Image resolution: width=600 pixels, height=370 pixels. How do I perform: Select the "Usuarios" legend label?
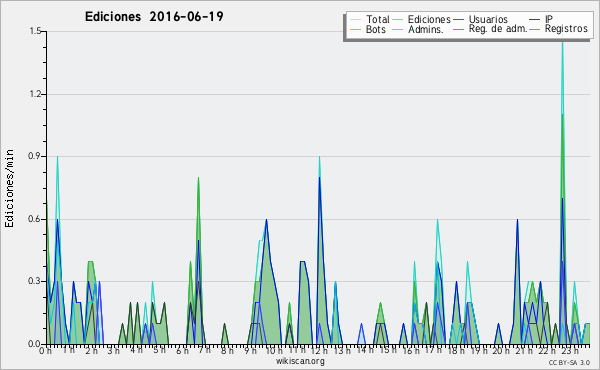click(488, 19)
